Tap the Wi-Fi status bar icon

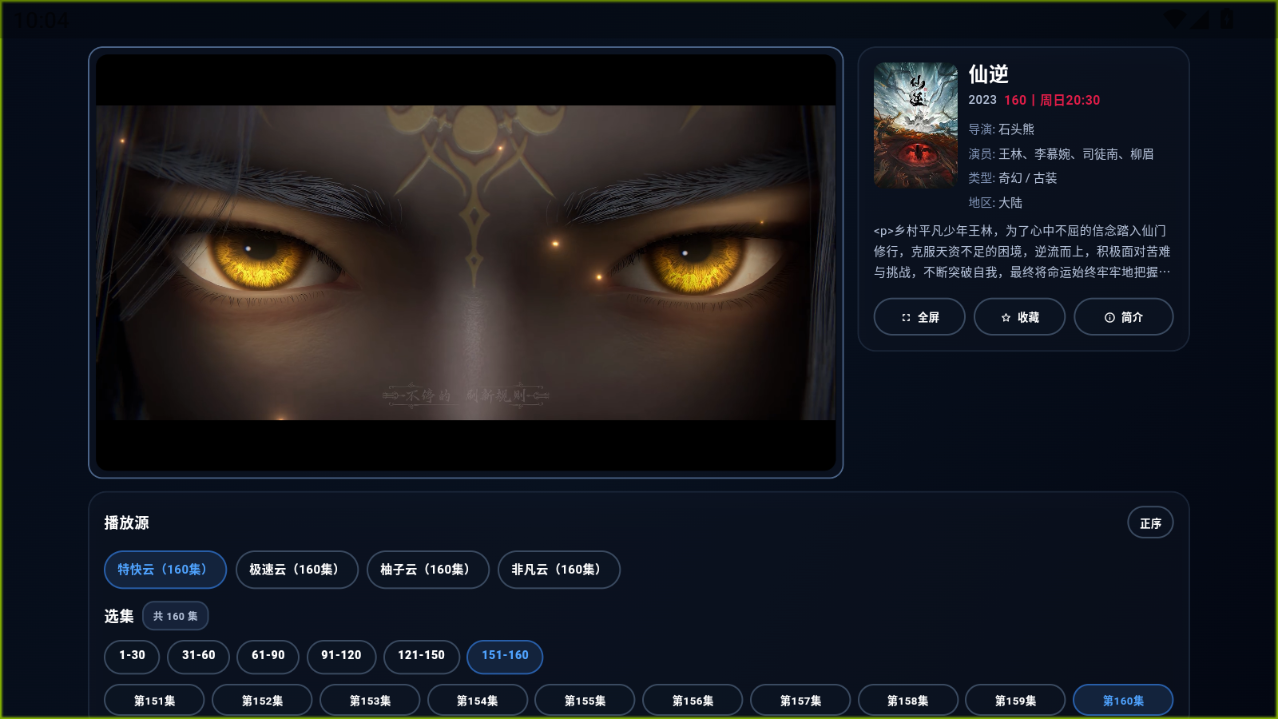point(1177,20)
